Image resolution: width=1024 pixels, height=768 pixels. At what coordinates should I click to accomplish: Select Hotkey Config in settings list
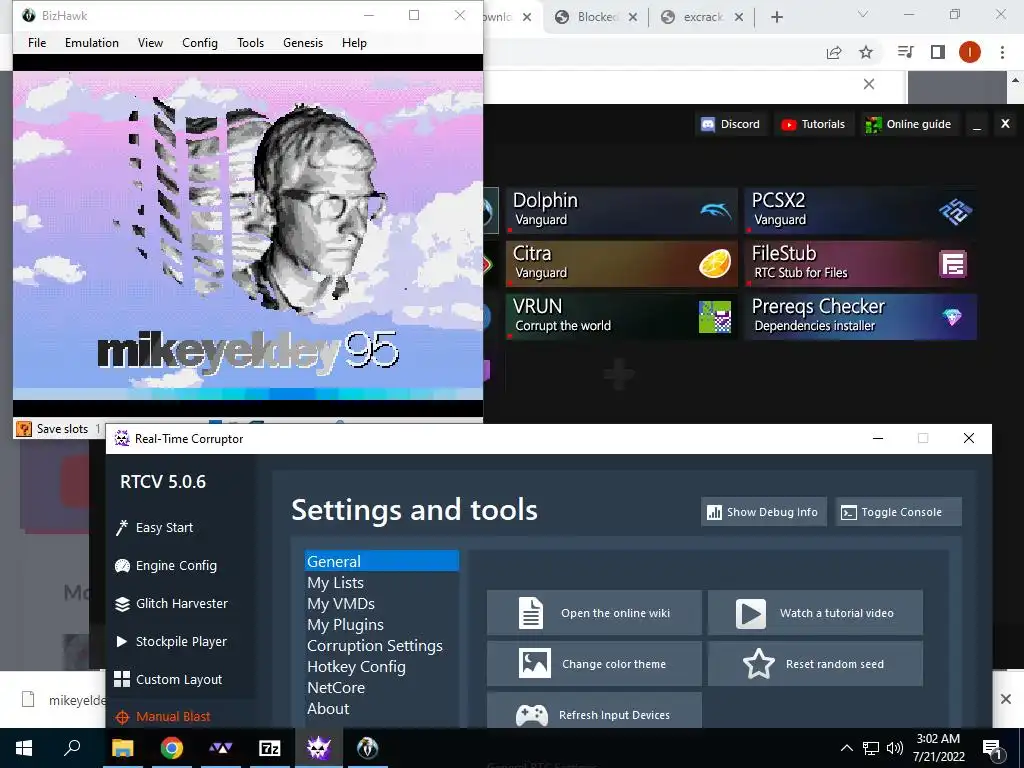(x=382, y=667)
